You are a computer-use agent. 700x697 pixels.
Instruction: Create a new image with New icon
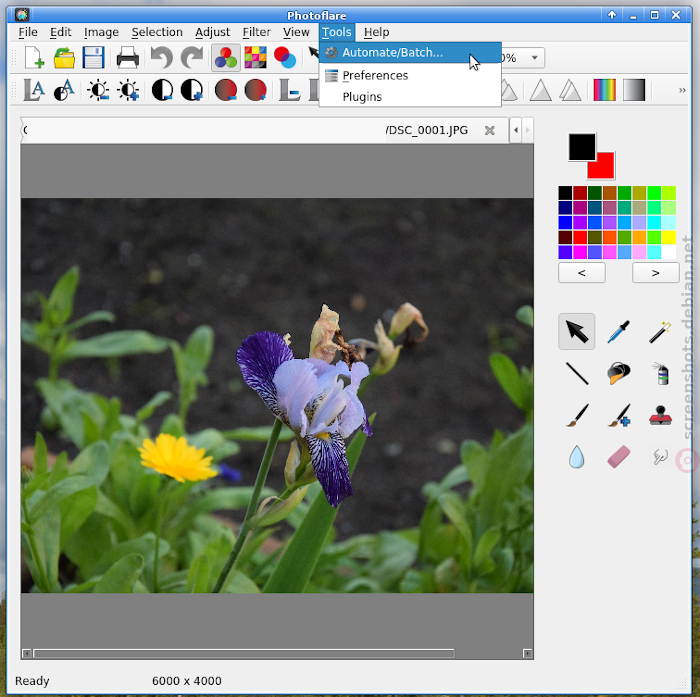pos(34,58)
